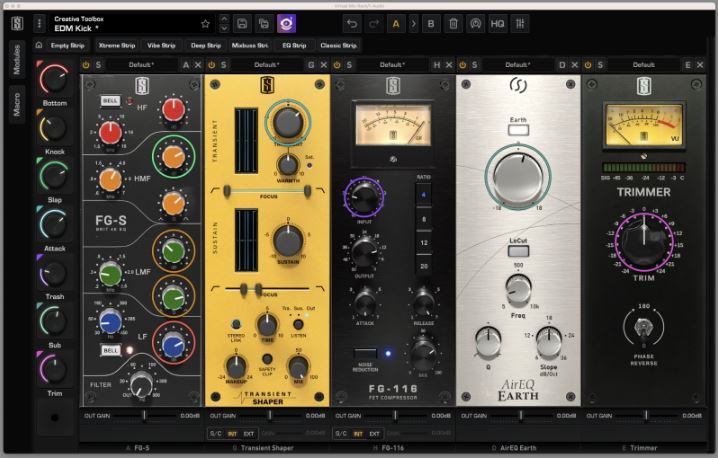Click the HF BELL button on FG-S
Image resolution: width=718 pixels, height=458 pixels.
click(110, 101)
